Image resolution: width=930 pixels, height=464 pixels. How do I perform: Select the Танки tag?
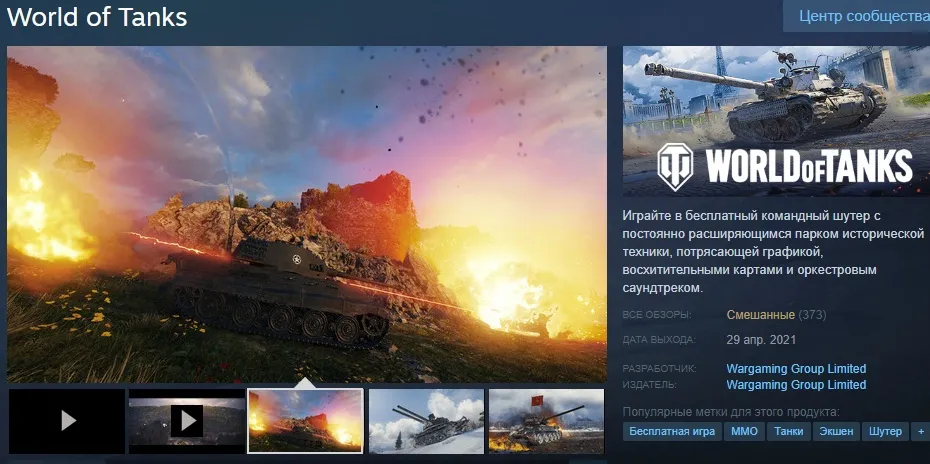point(789,431)
